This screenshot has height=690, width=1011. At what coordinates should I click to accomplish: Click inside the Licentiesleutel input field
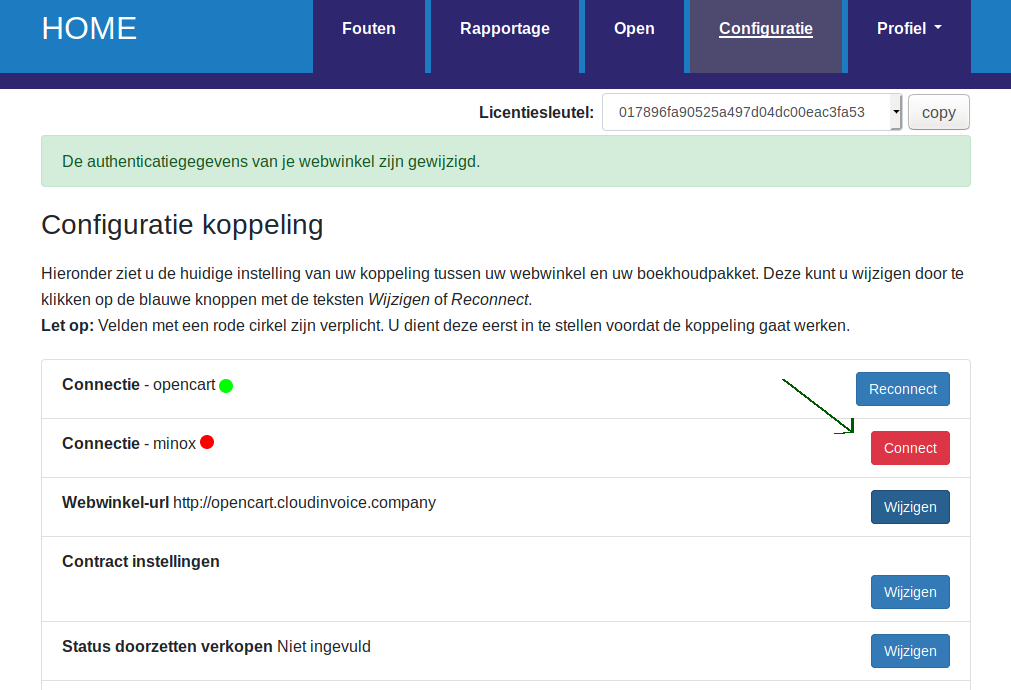[x=750, y=112]
